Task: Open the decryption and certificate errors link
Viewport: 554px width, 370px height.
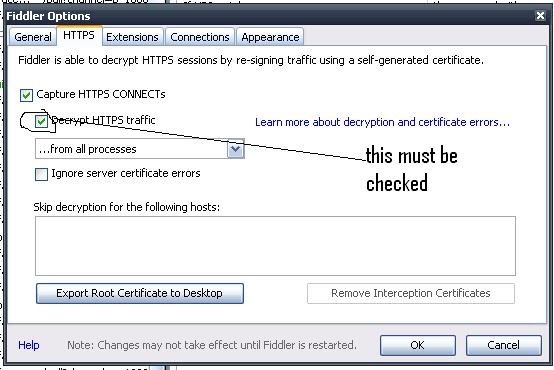Action: [x=382, y=122]
